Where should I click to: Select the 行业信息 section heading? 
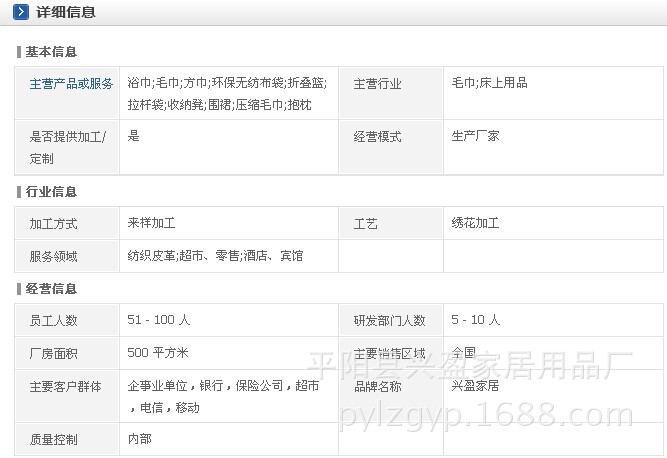[x=51, y=191]
